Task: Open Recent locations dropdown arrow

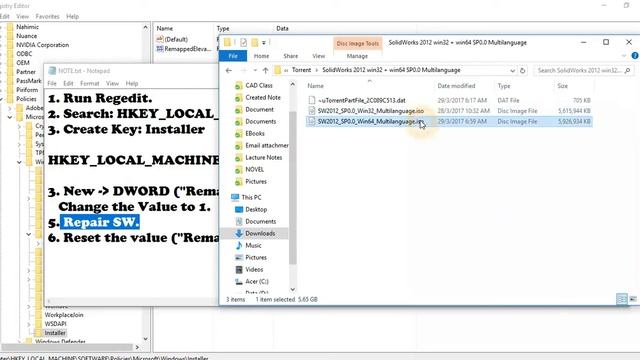Action: pos(255,71)
